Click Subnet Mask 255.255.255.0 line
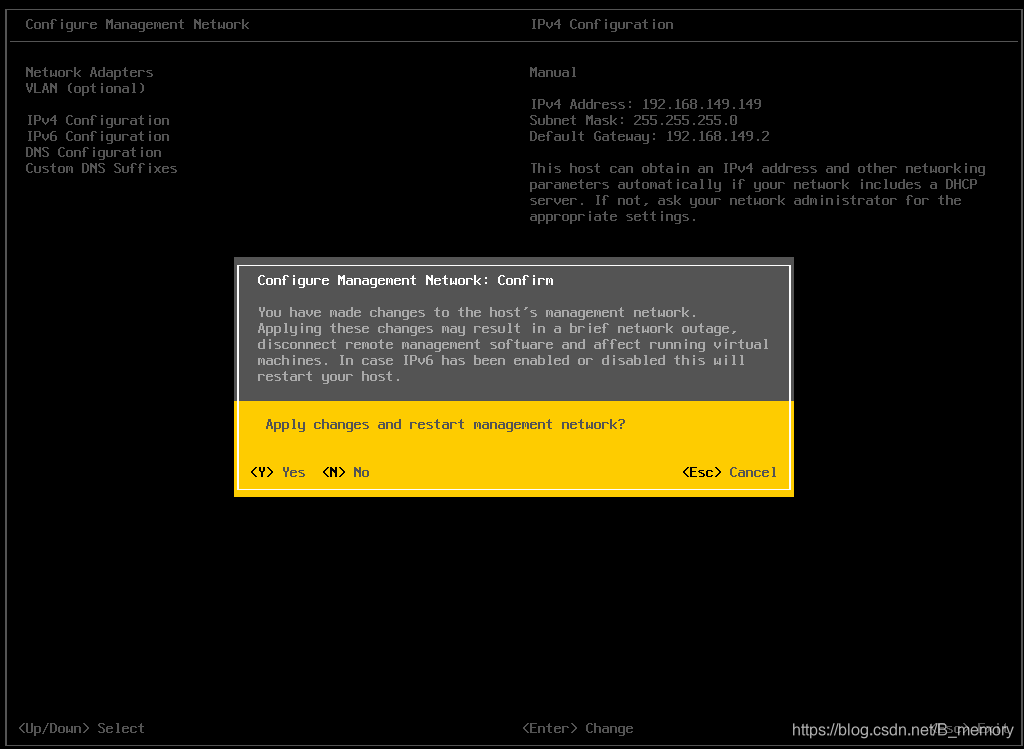The width and height of the screenshot is (1024, 749). pos(633,120)
